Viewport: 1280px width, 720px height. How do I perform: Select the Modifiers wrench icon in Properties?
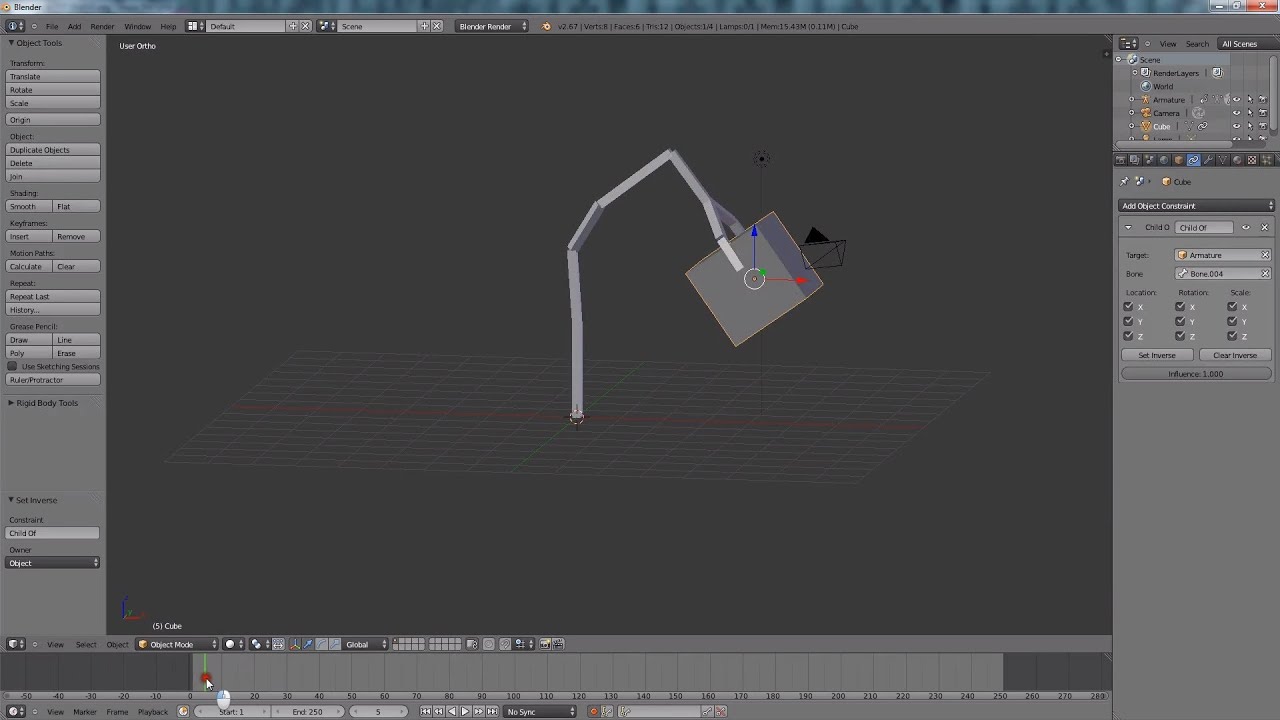pyautogui.click(x=1208, y=159)
